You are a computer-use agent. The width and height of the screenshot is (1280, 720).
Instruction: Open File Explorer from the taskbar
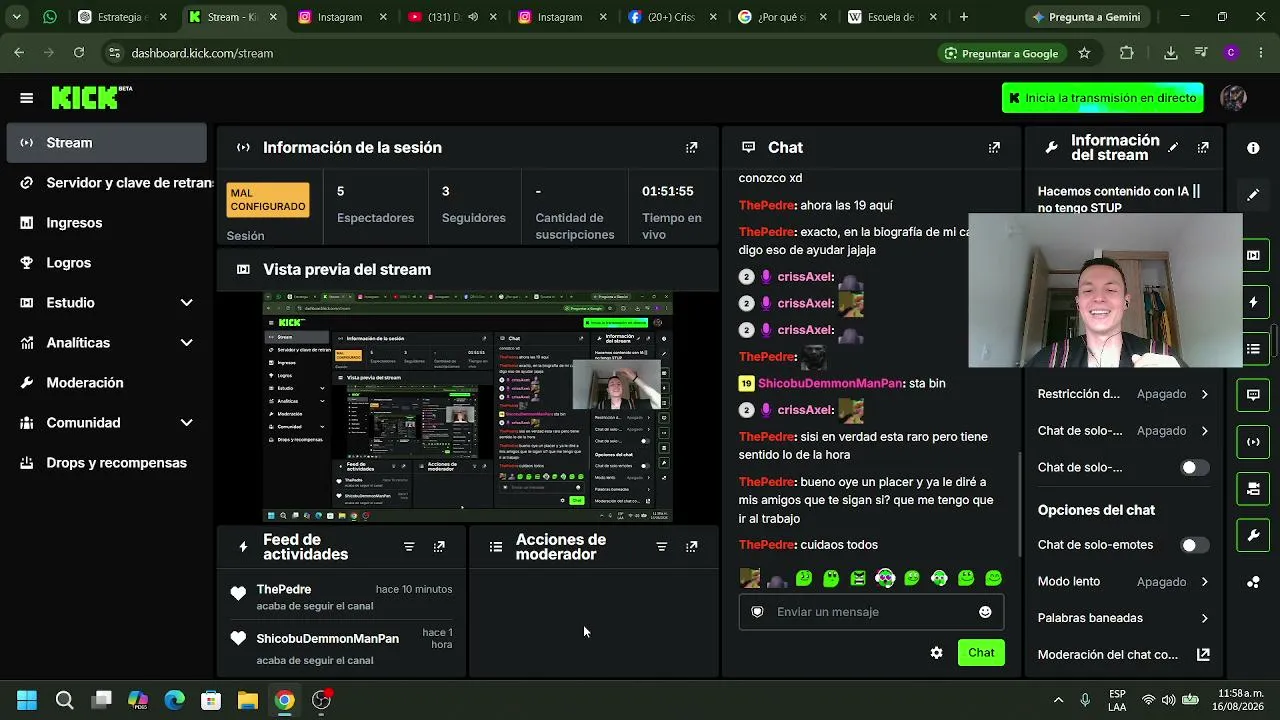pyautogui.click(x=248, y=700)
